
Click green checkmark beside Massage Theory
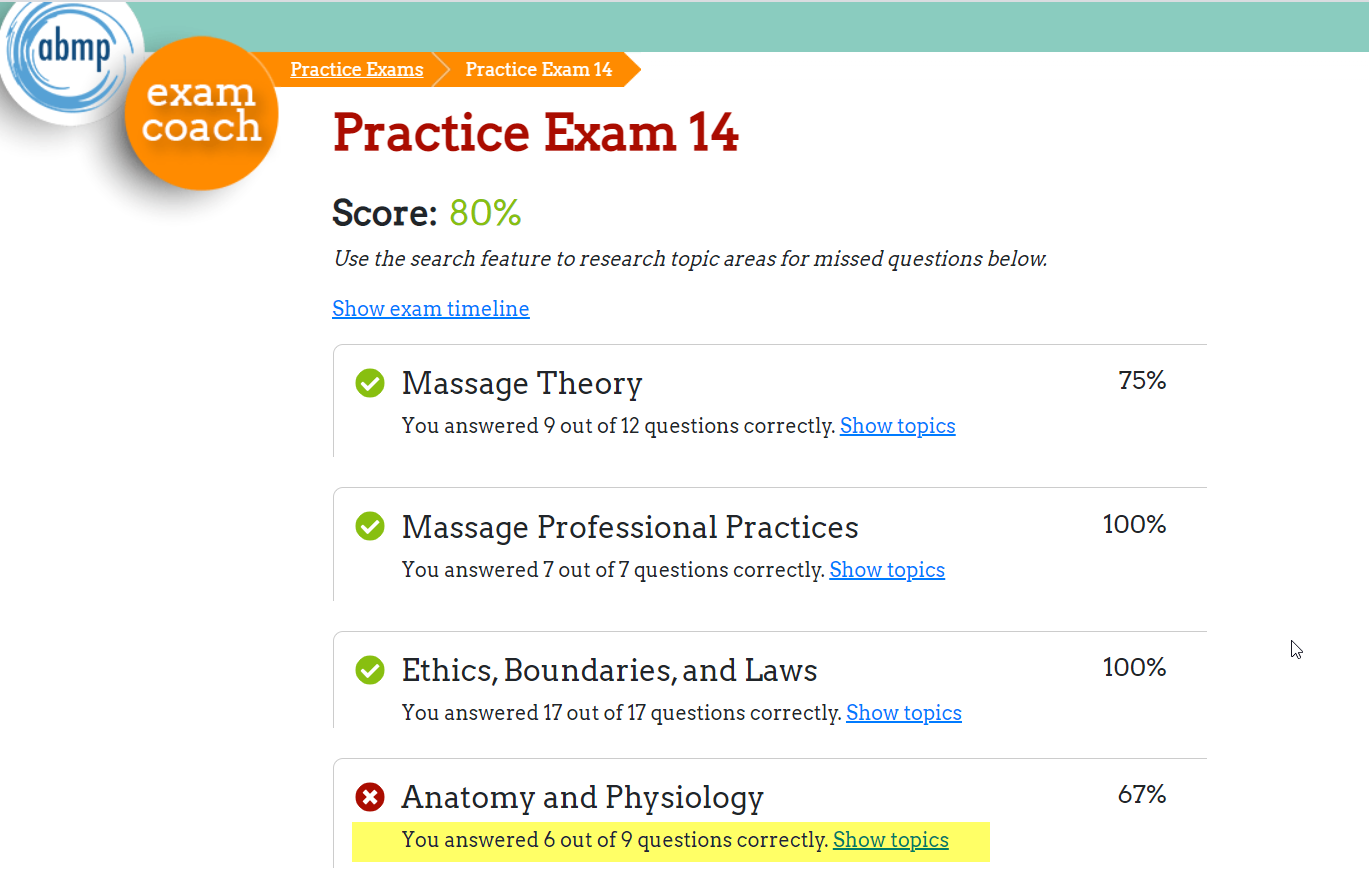click(370, 383)
